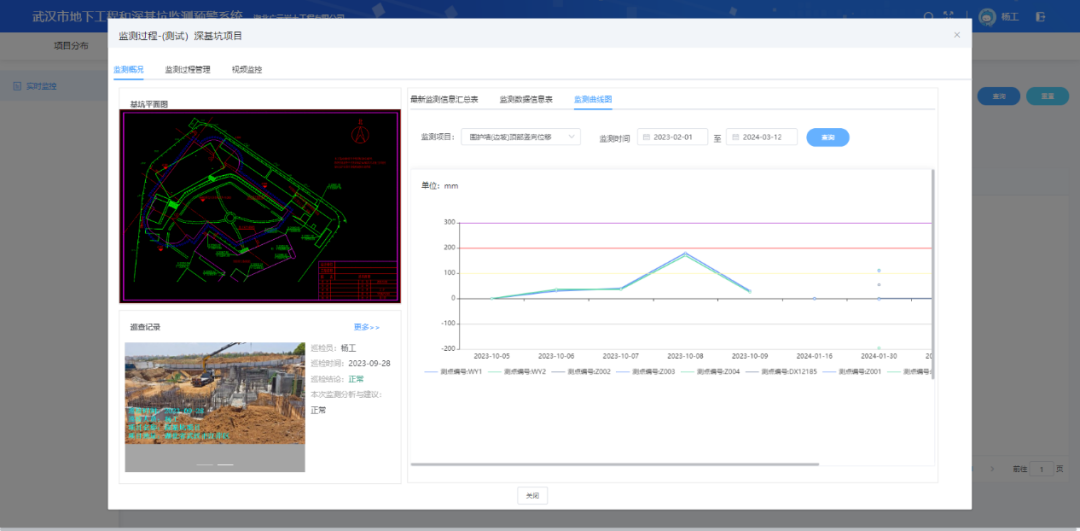Click the horizontal scrollbar below the chart
Image resolution: width=1080 pixels, height=531 pixels.
coord(614,464)
